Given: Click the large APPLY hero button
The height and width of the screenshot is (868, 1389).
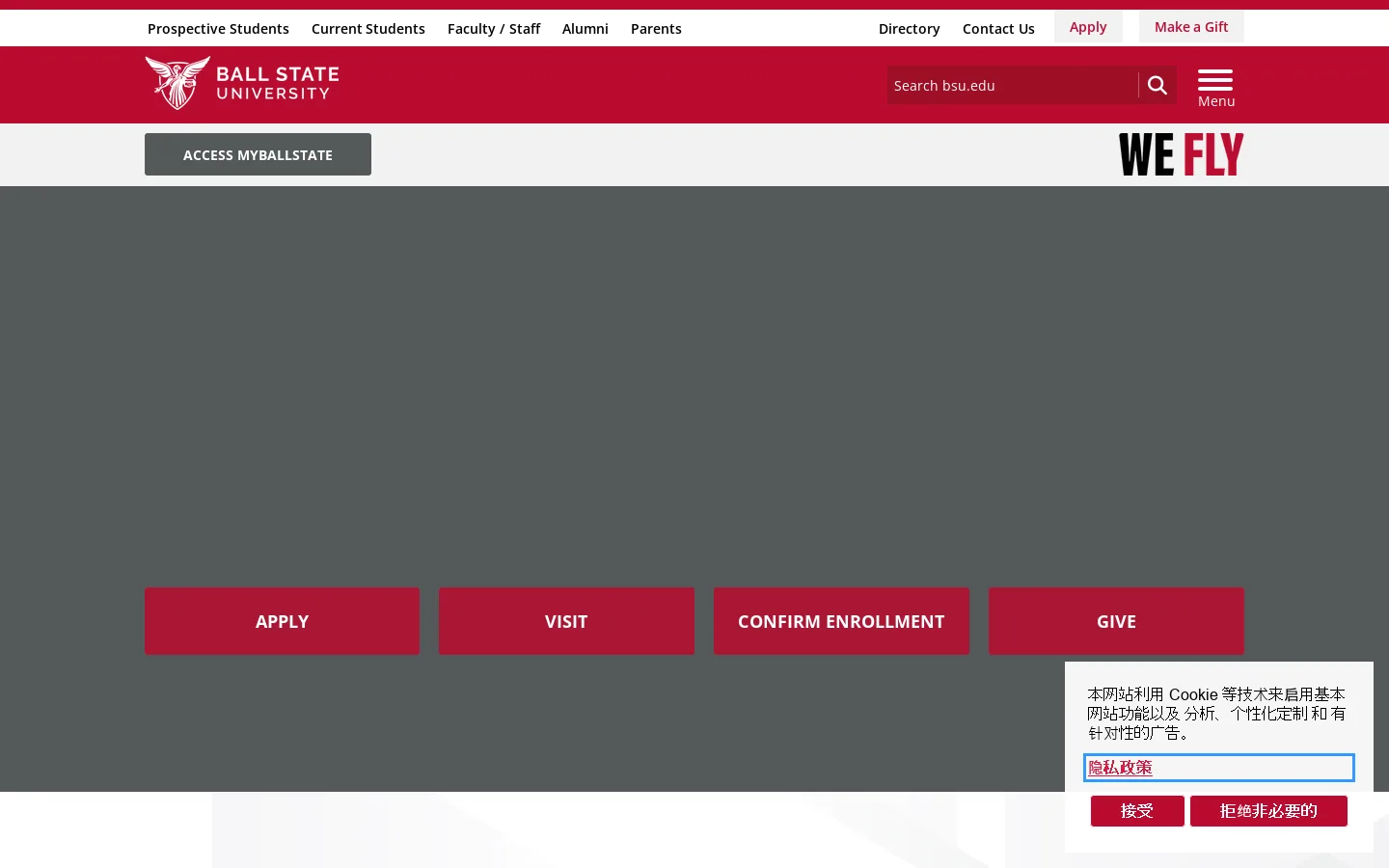Looking at the screenshot, I should tap(282, 621).
